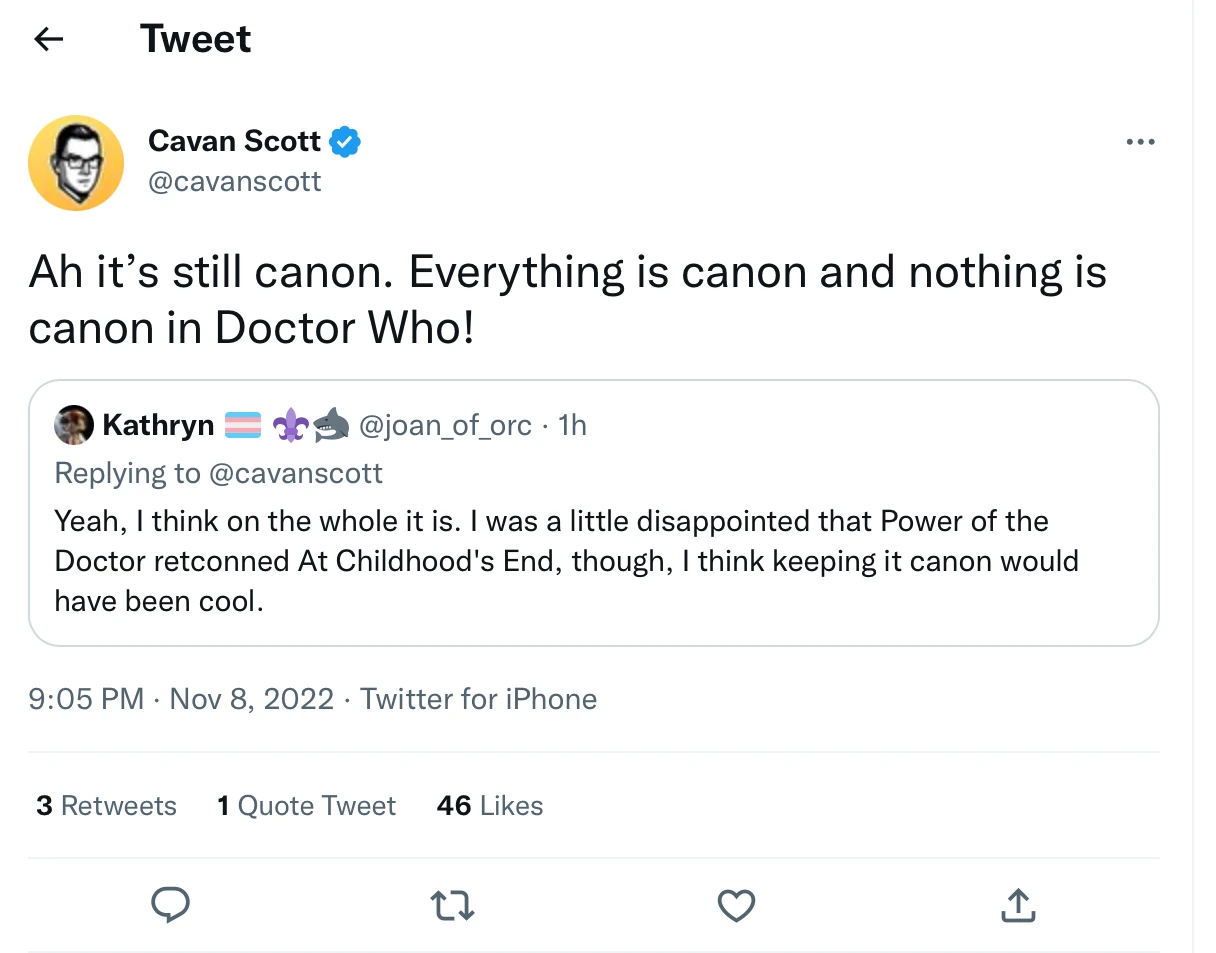Click the Twitter for iPhone source label
Screen dimensions: 1216x953
pos(478,699)
